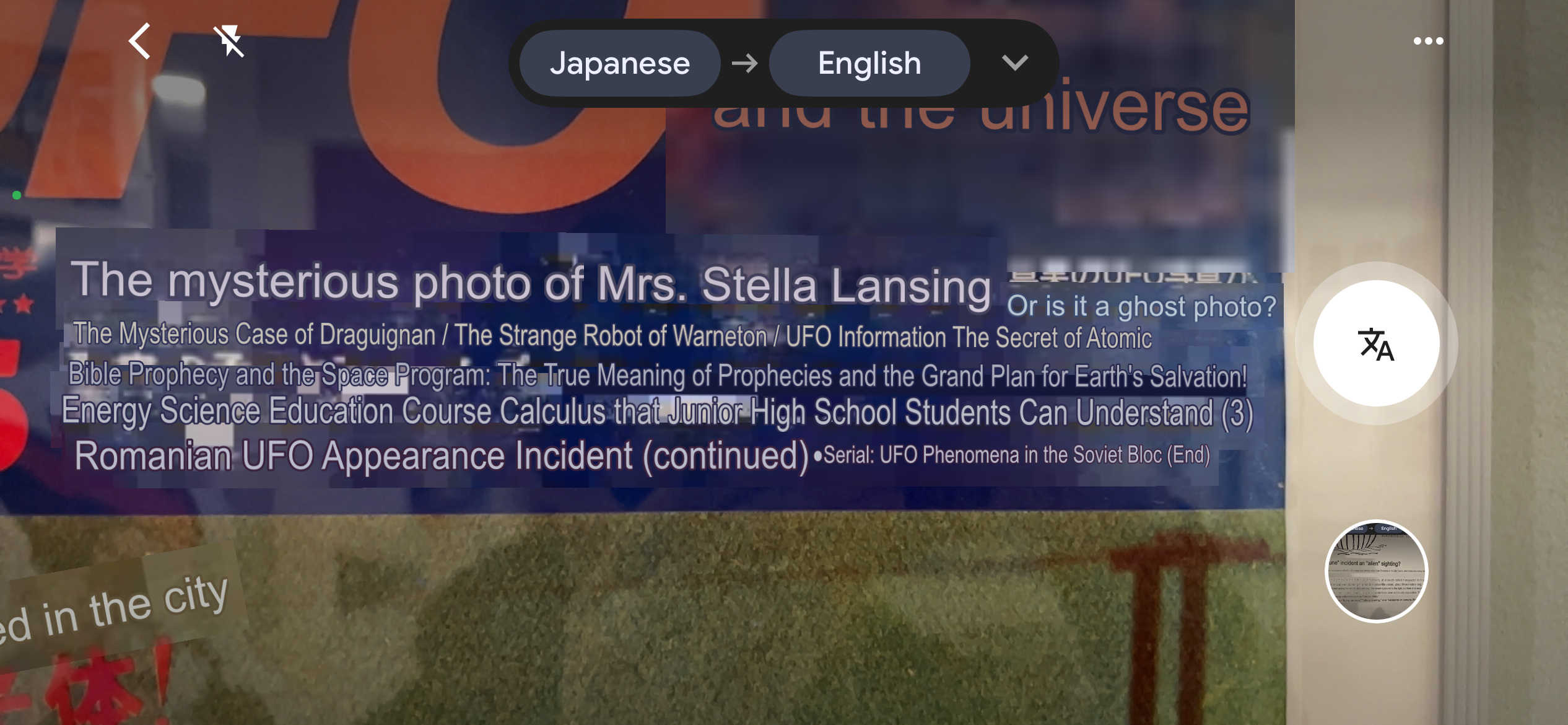Tap 'Or is it a ghost photo?' text
The height and width of the screenshot is (725, 1568).
pyautogui.click(x=1141, y=306)
